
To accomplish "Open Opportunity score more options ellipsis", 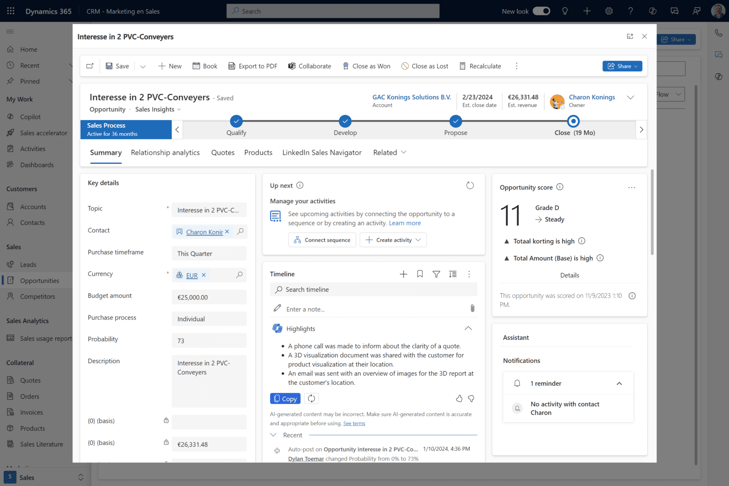I will 631,187.
